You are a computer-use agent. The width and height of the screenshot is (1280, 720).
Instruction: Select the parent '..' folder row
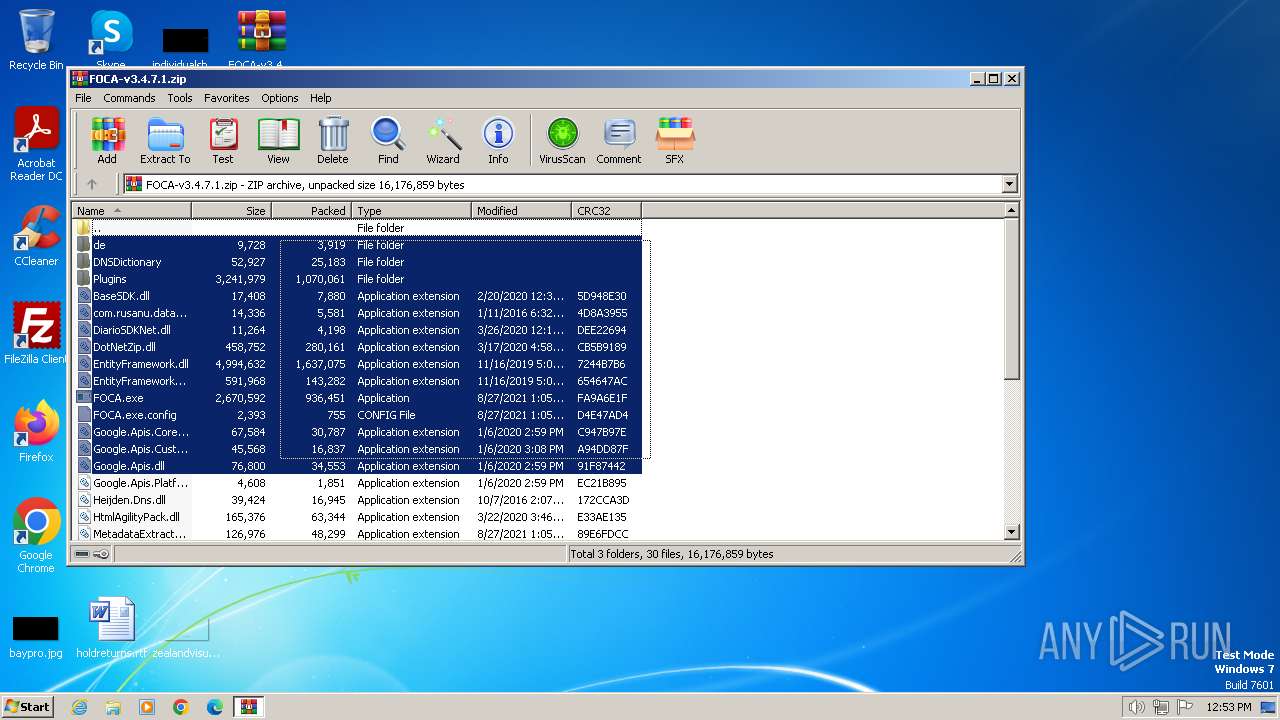click(357, 228)
